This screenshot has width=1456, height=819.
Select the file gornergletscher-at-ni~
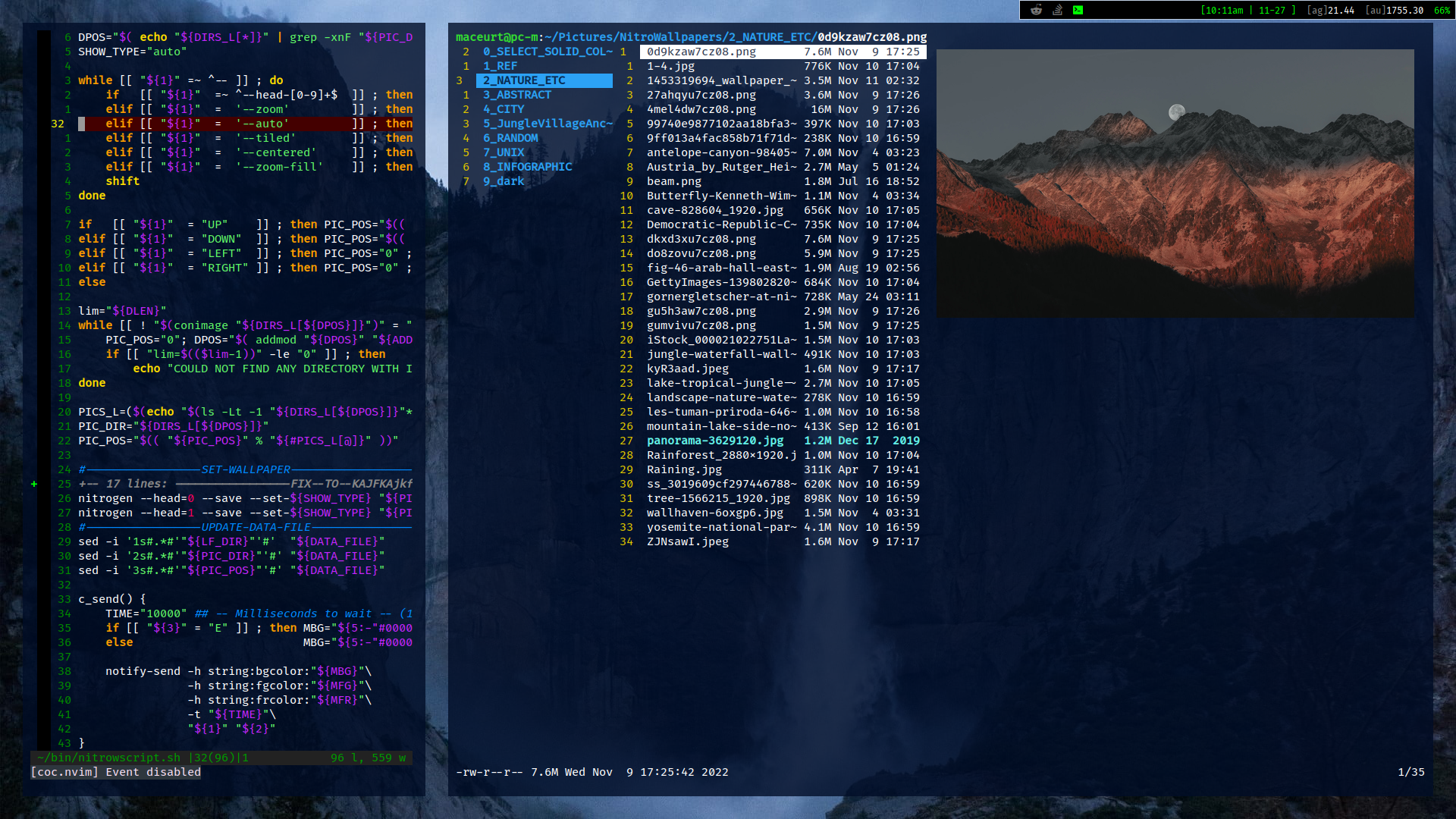[783, 297]
